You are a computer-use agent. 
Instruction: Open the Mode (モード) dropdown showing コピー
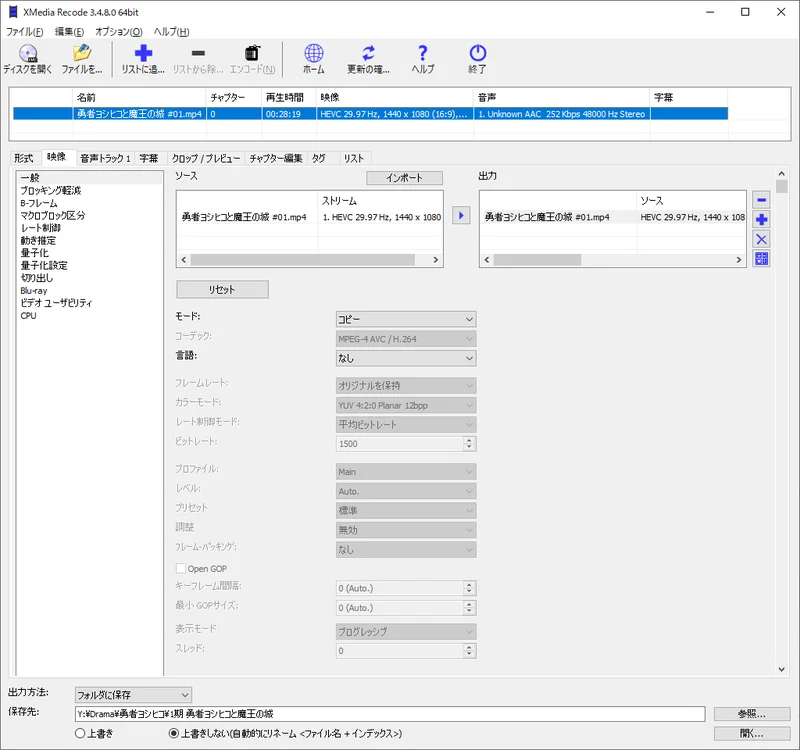tap(405, 319)
